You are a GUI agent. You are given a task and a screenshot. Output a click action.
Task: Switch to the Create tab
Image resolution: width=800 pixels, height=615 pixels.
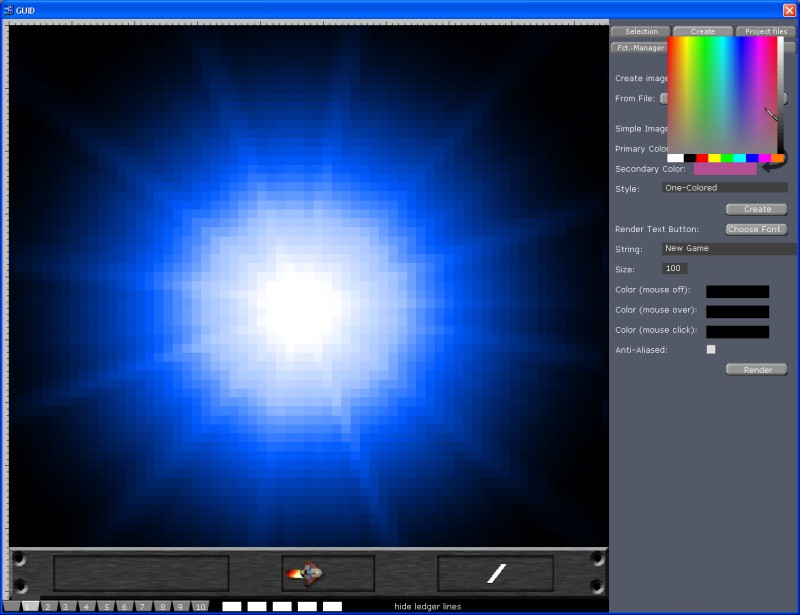(703, 32)
